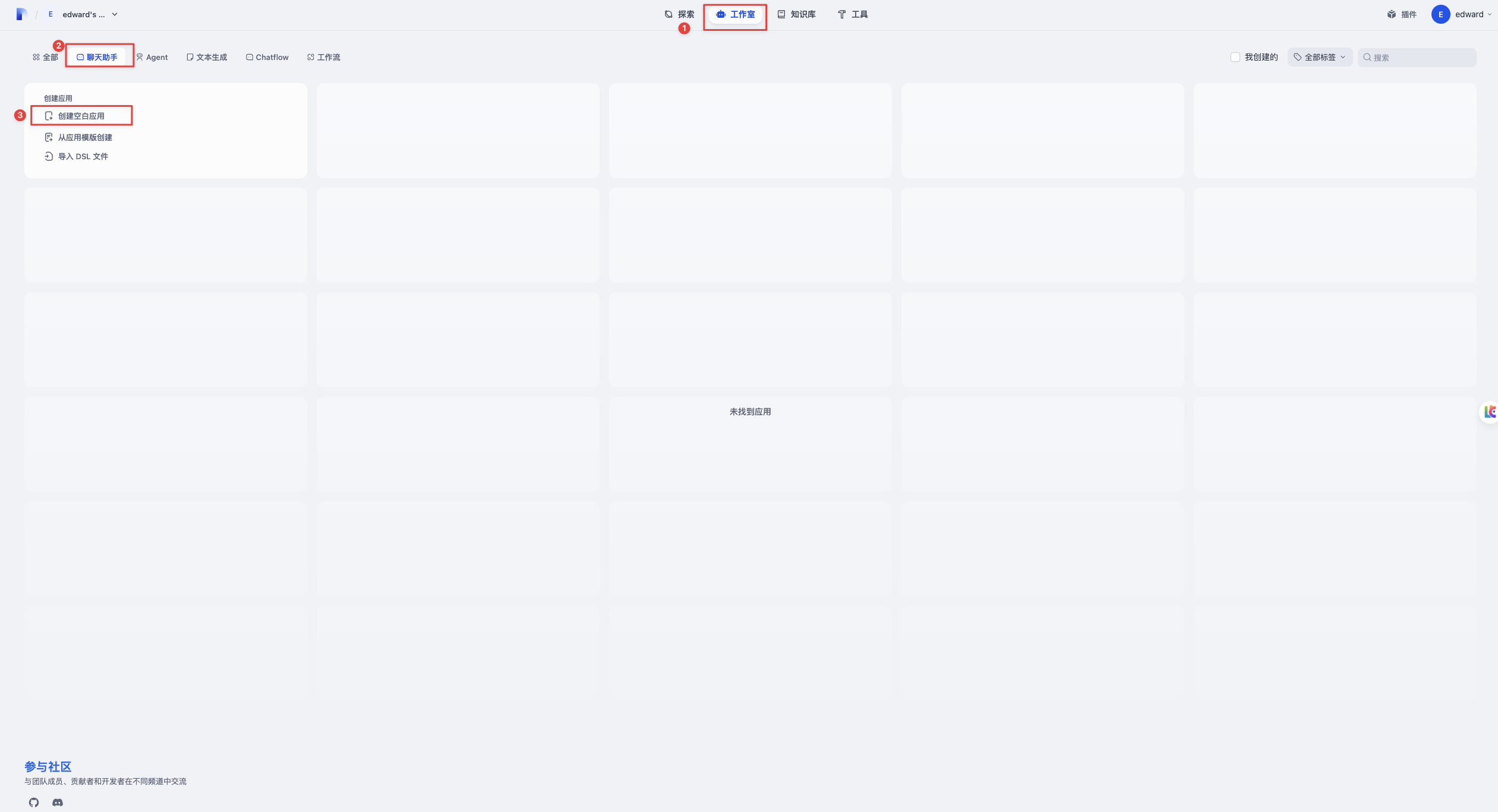Filter by Chatflow app type
Image resolution: width=1498 pixels, height=812 pixels.
click(267, 57)
